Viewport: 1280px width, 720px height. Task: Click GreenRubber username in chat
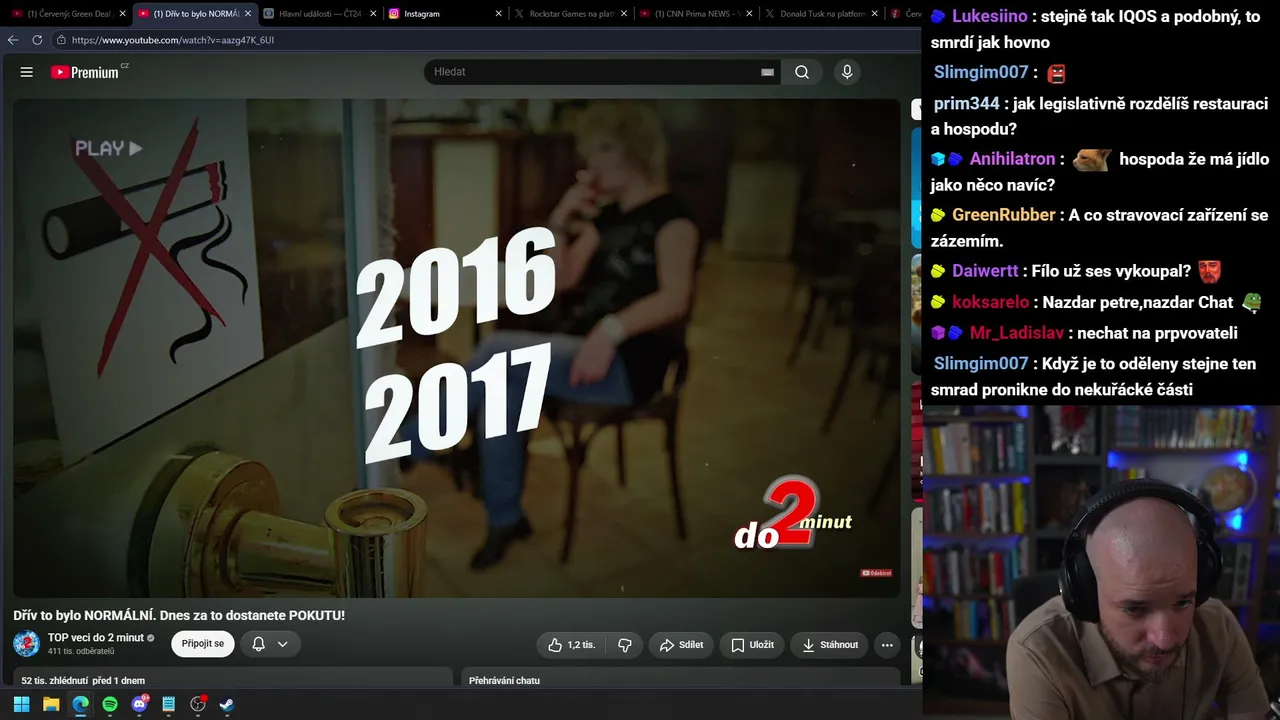(x=1004, y=215)
